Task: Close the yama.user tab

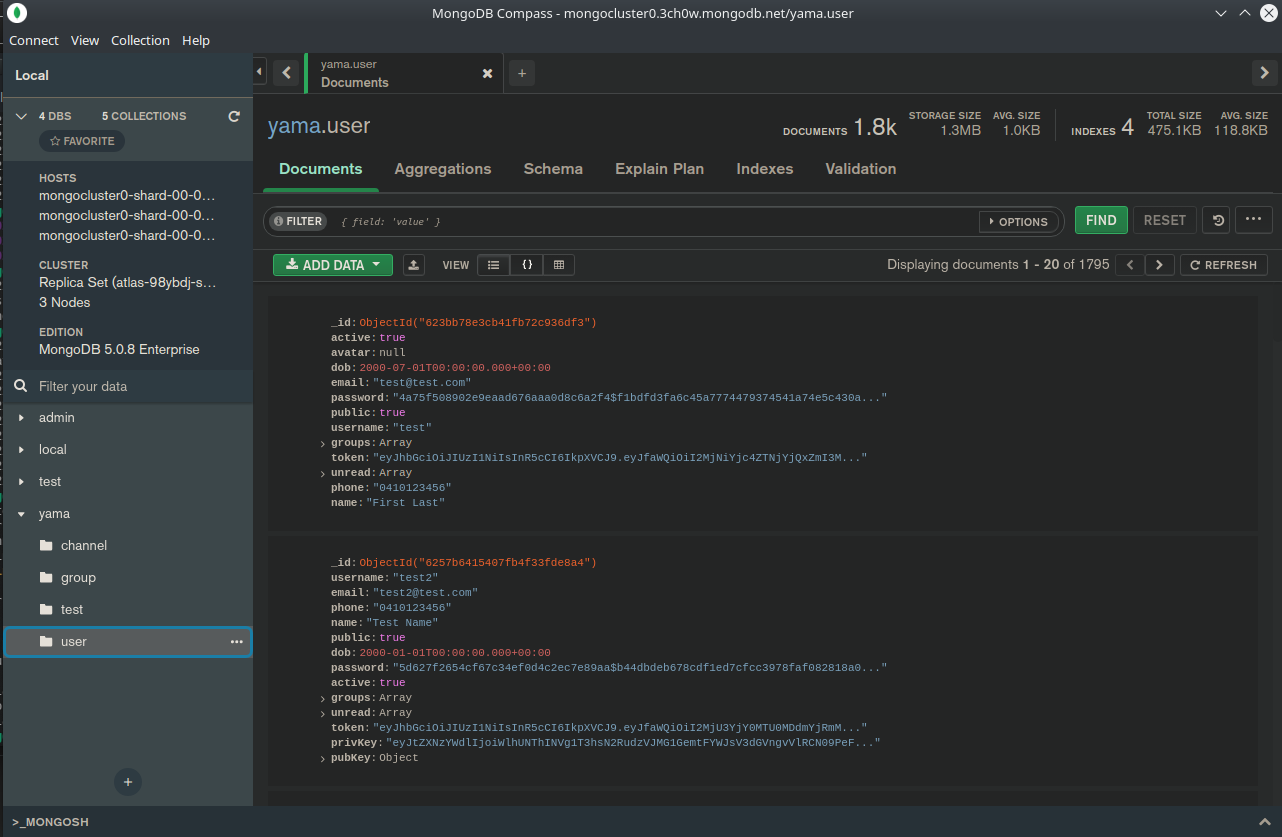Action: click(x=487, y=74)
